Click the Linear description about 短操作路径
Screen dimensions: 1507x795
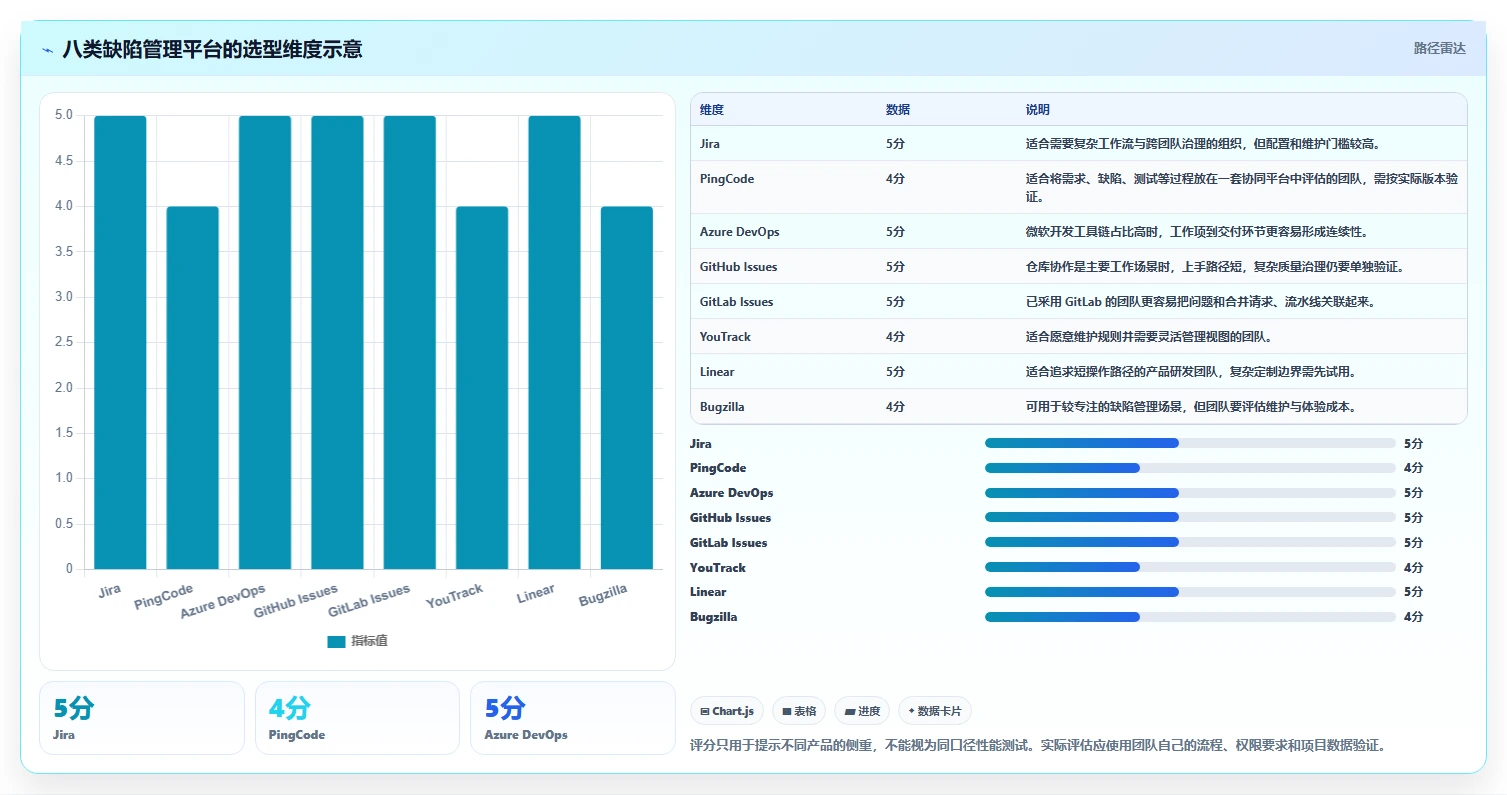point(1191,372)
